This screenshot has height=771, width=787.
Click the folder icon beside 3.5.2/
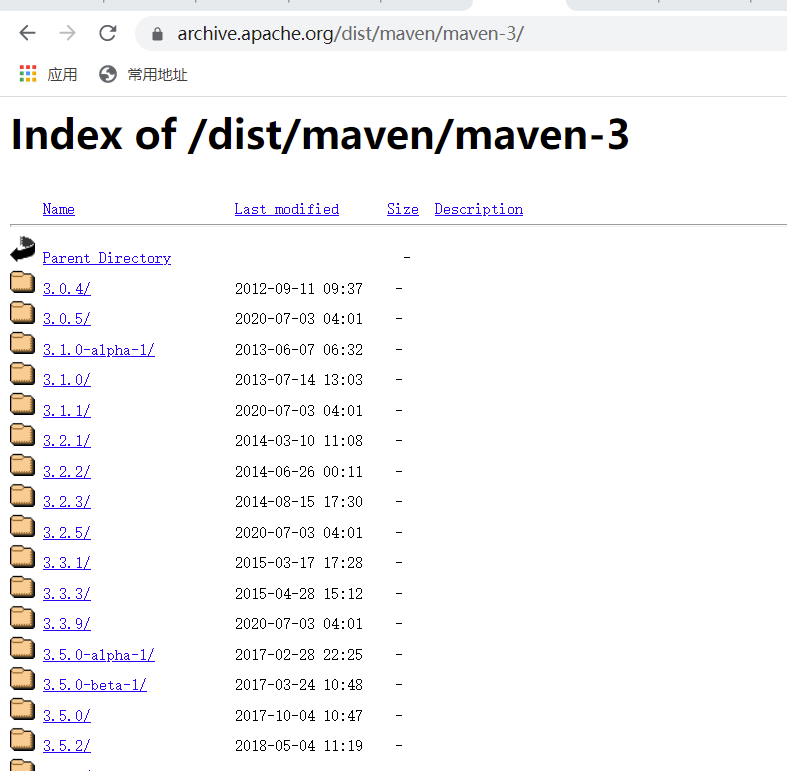point(23,739)
